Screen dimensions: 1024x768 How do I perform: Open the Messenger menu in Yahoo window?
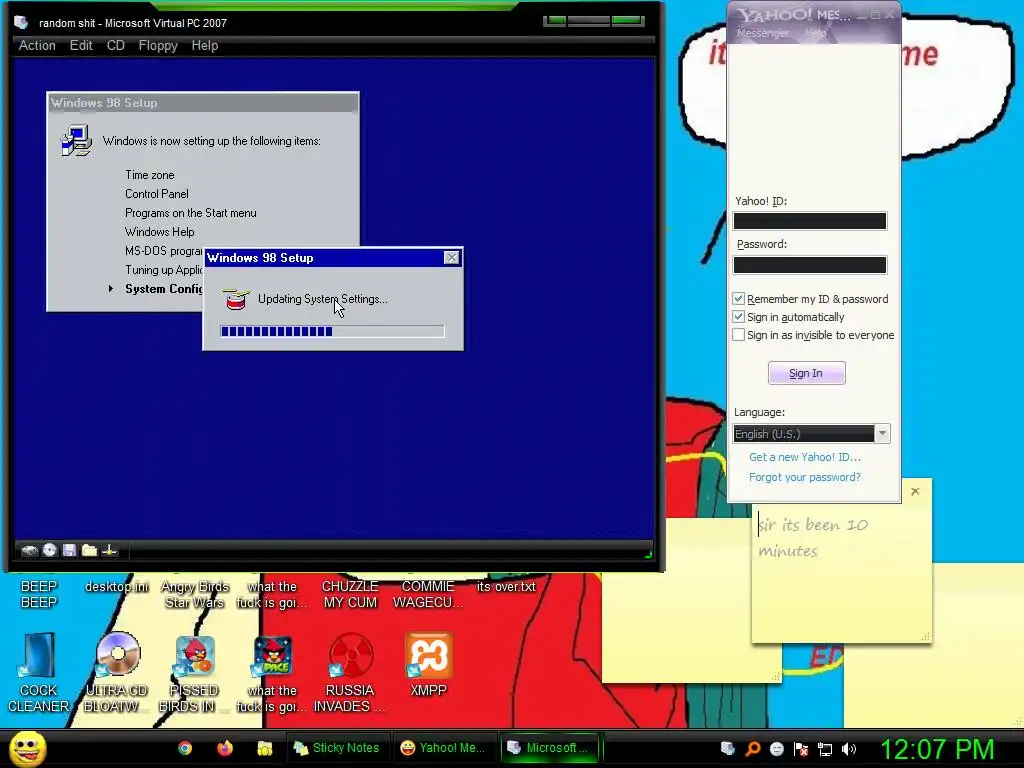762,33
